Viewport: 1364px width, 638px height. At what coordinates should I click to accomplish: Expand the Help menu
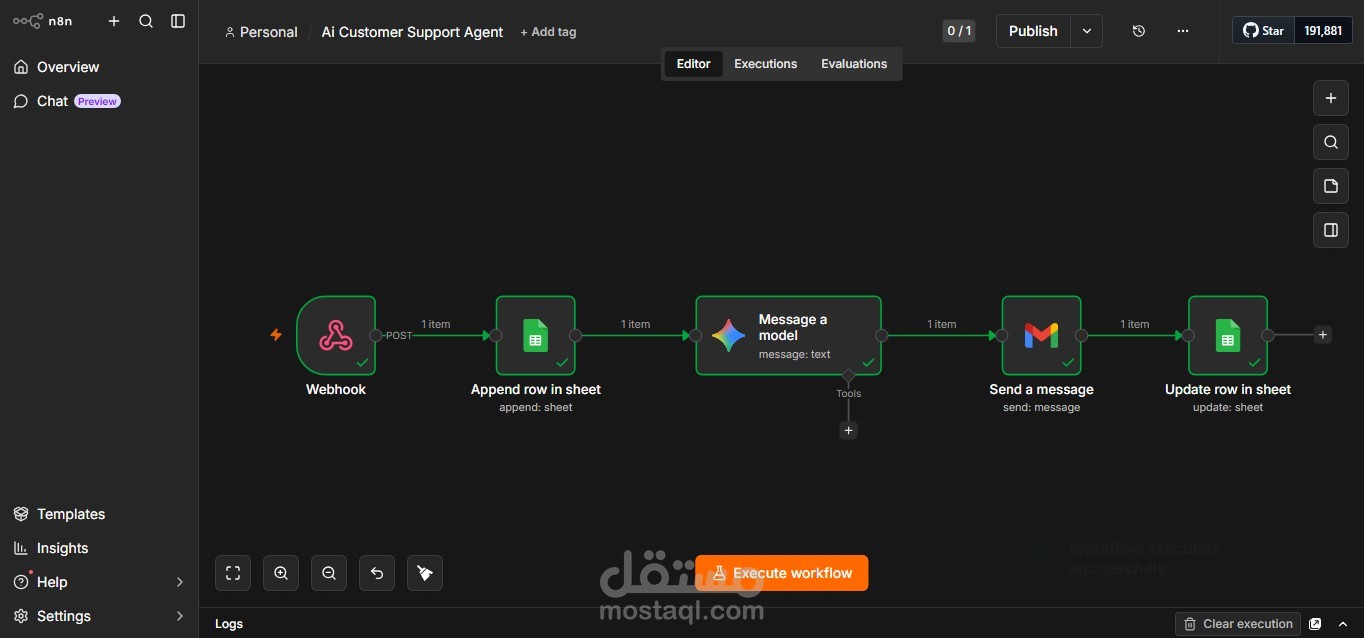[x=99, y=582]
